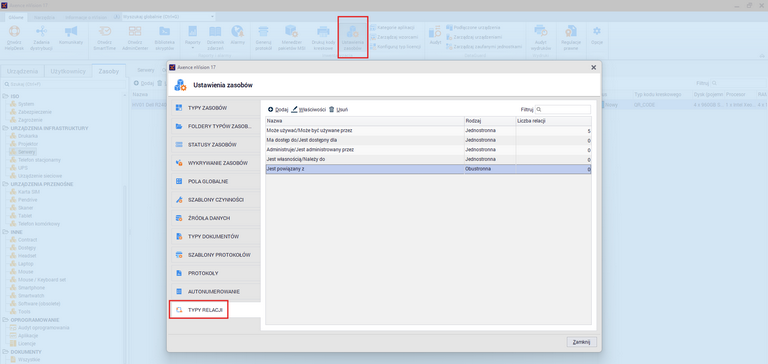
Task: Open the Wyszukaj globalnie search box
Action: tap(168, 17)
